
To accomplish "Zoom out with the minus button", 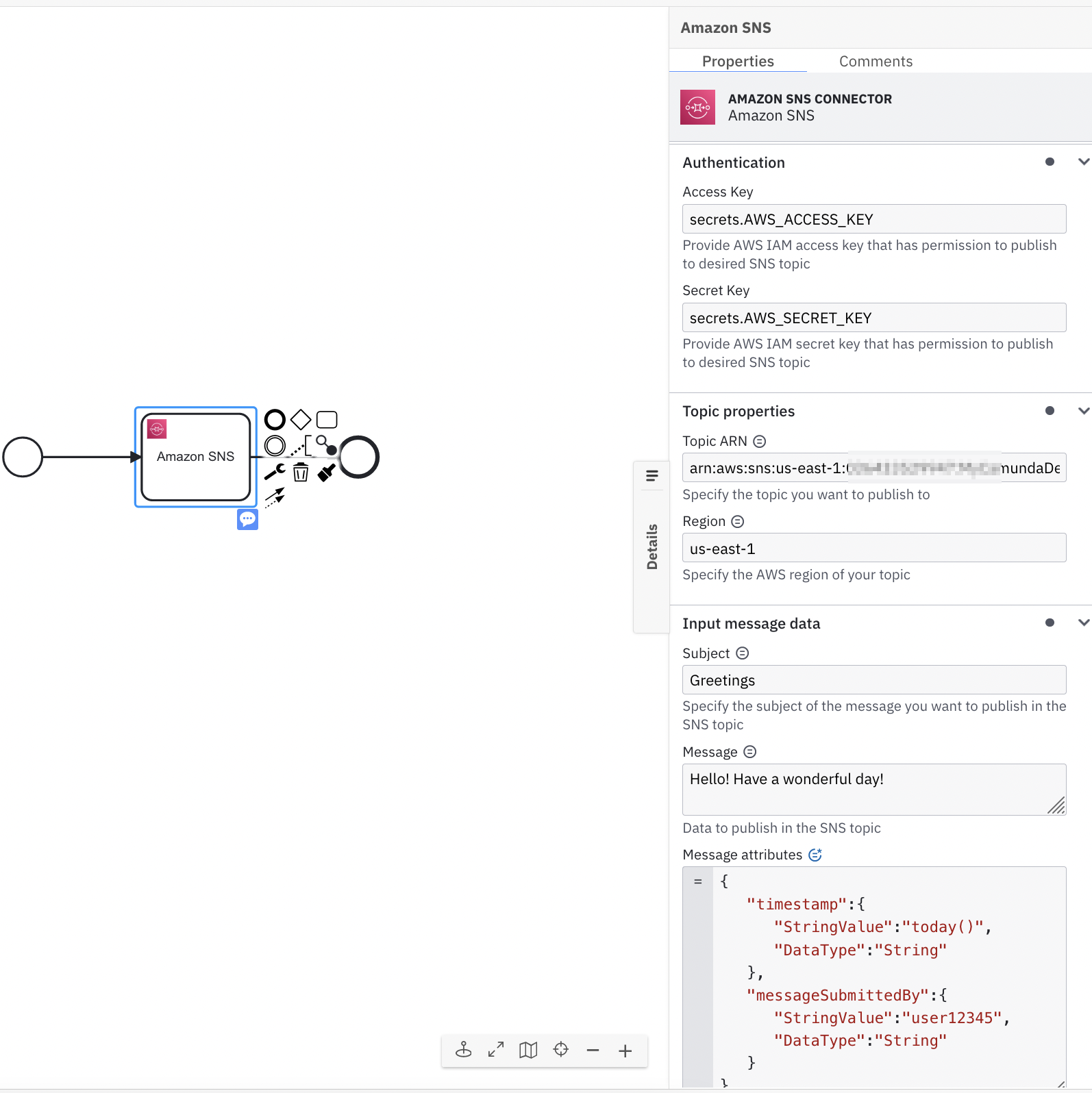I will pos(593,1051).
